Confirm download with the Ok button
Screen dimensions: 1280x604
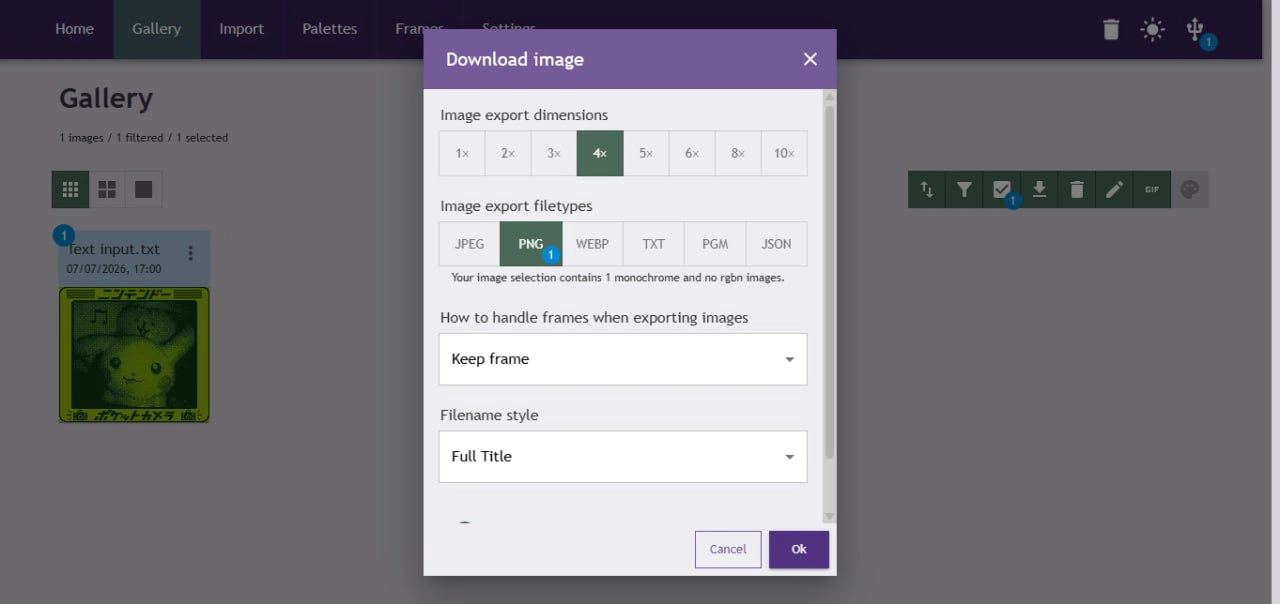799,549
